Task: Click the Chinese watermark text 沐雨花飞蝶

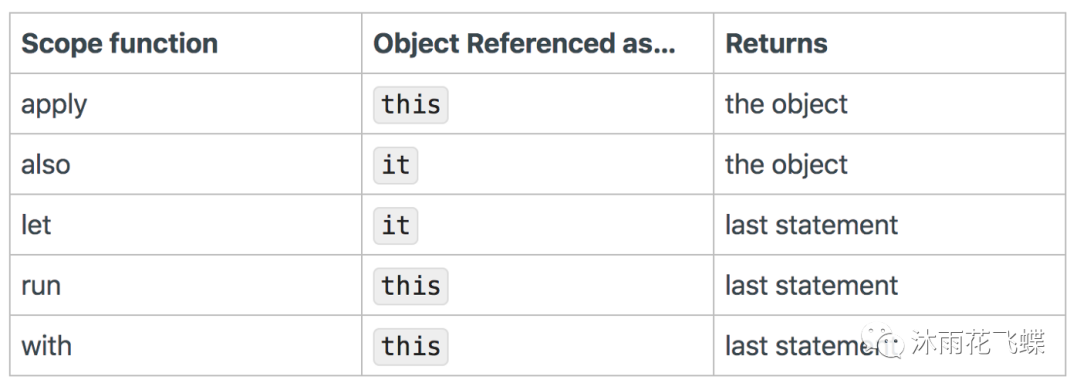Action: [979, 342]
